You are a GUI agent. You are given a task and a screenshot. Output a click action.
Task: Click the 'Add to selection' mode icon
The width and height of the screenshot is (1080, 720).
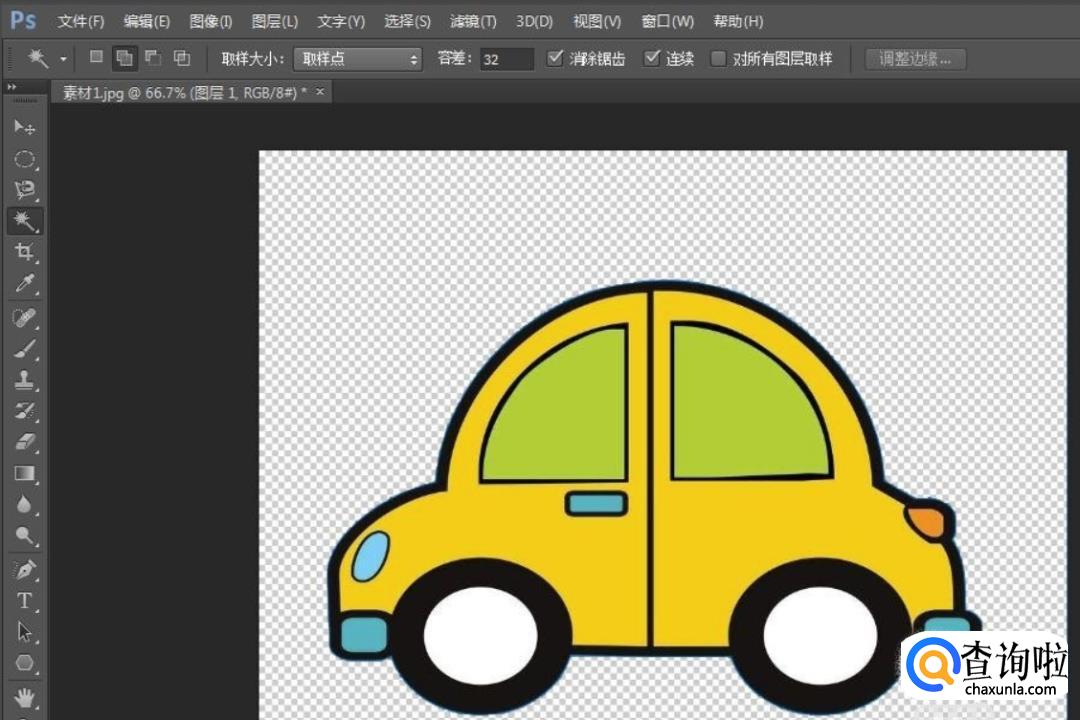pos(125,58)
